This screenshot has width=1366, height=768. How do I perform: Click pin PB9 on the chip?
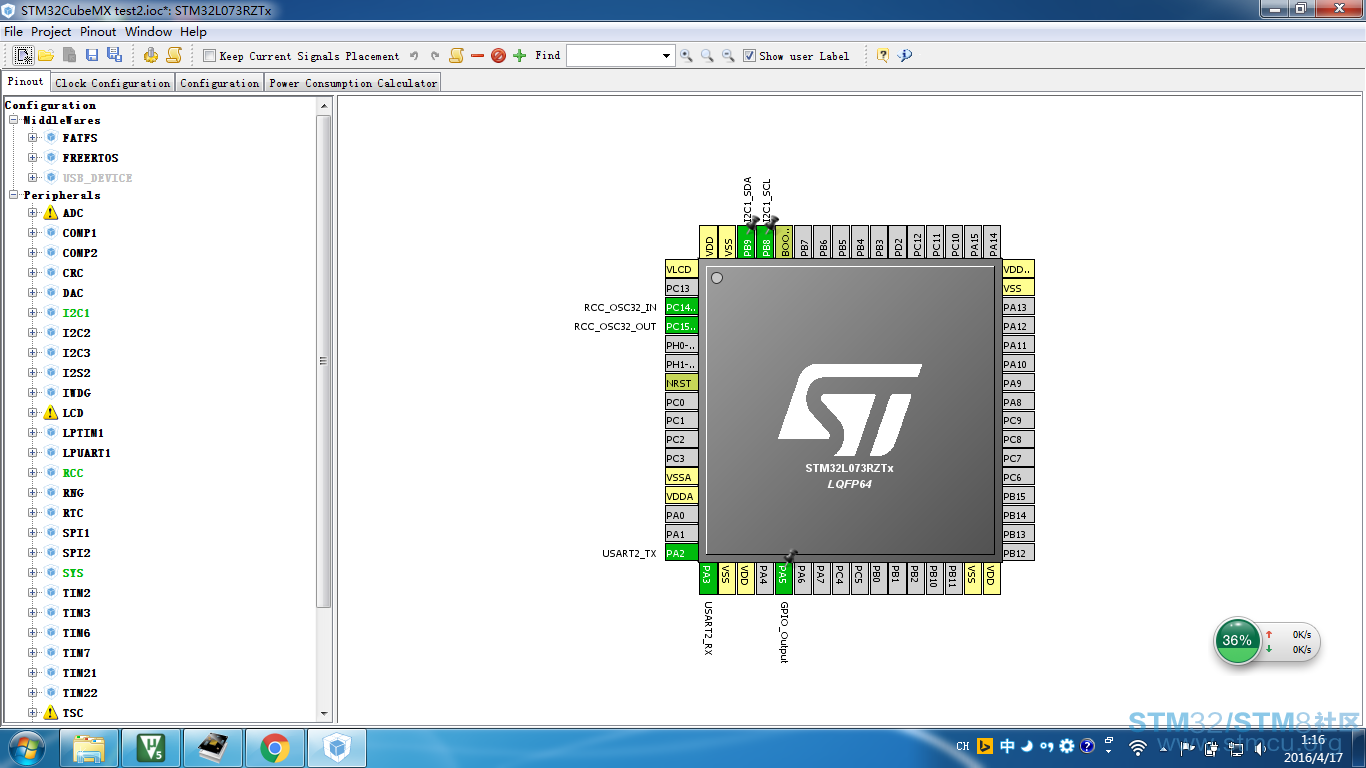pyautogui.click(x=747, y=242)
